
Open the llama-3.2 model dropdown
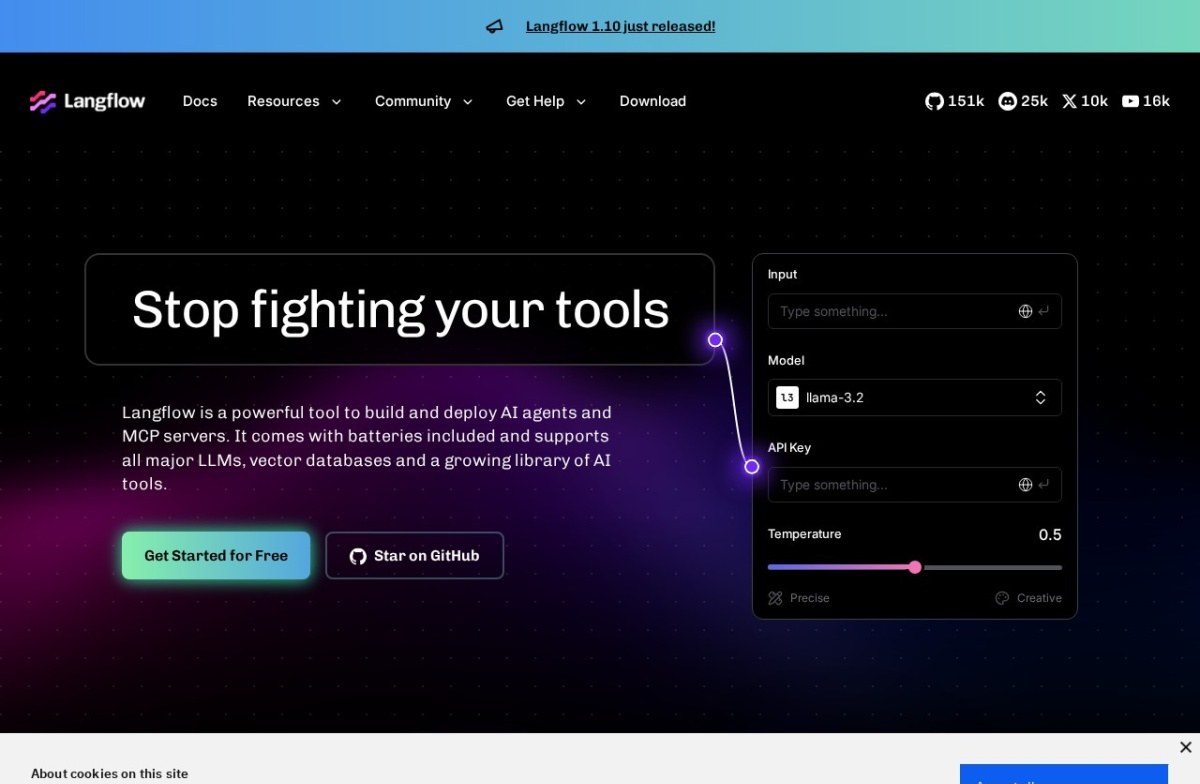pyautogui.click(x=915, y=398)
